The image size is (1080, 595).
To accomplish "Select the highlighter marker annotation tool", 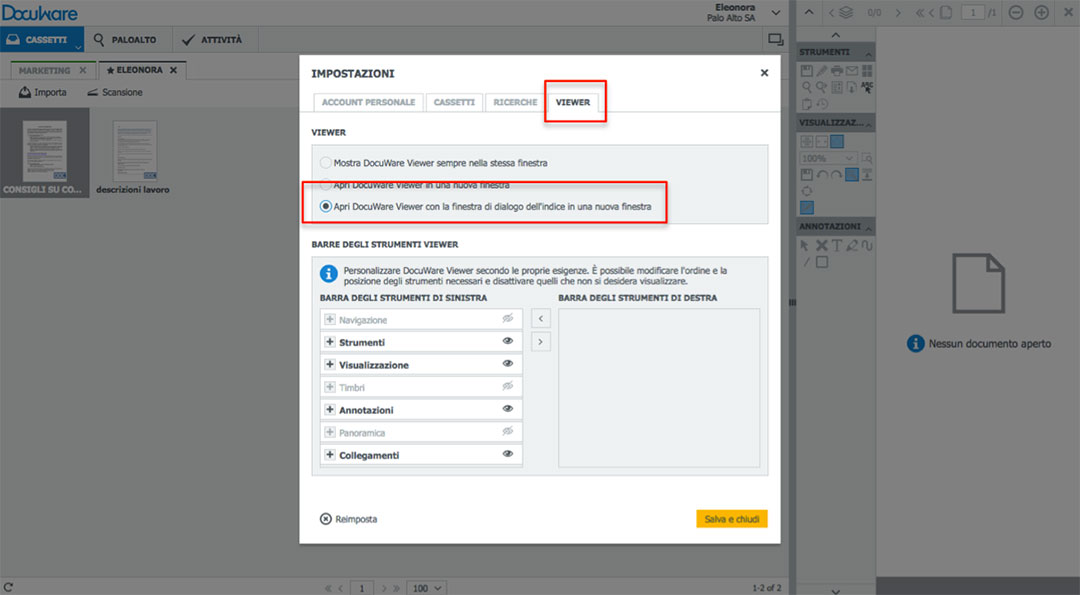I will pyautogui.click(x=852, y=245).
